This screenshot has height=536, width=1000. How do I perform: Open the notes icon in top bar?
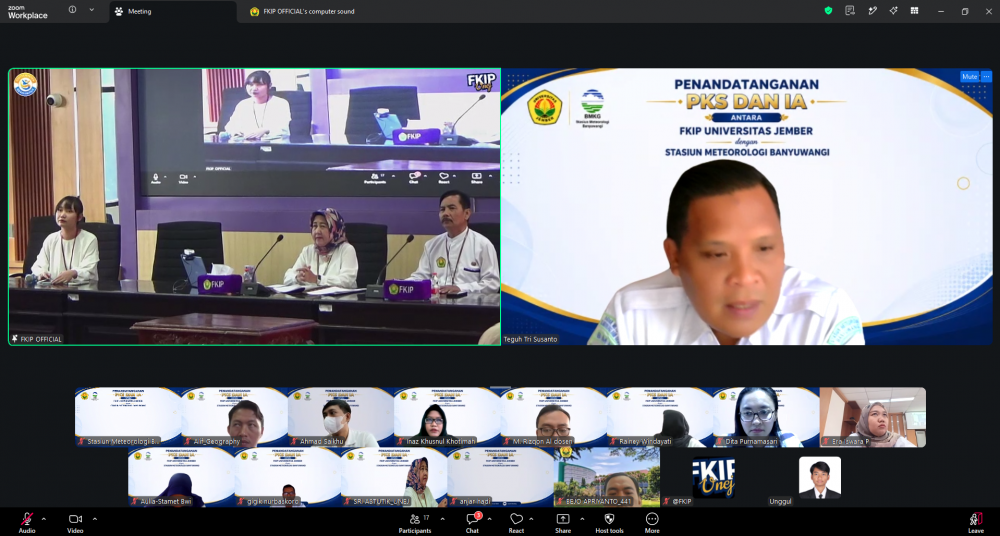coord(849,10)
